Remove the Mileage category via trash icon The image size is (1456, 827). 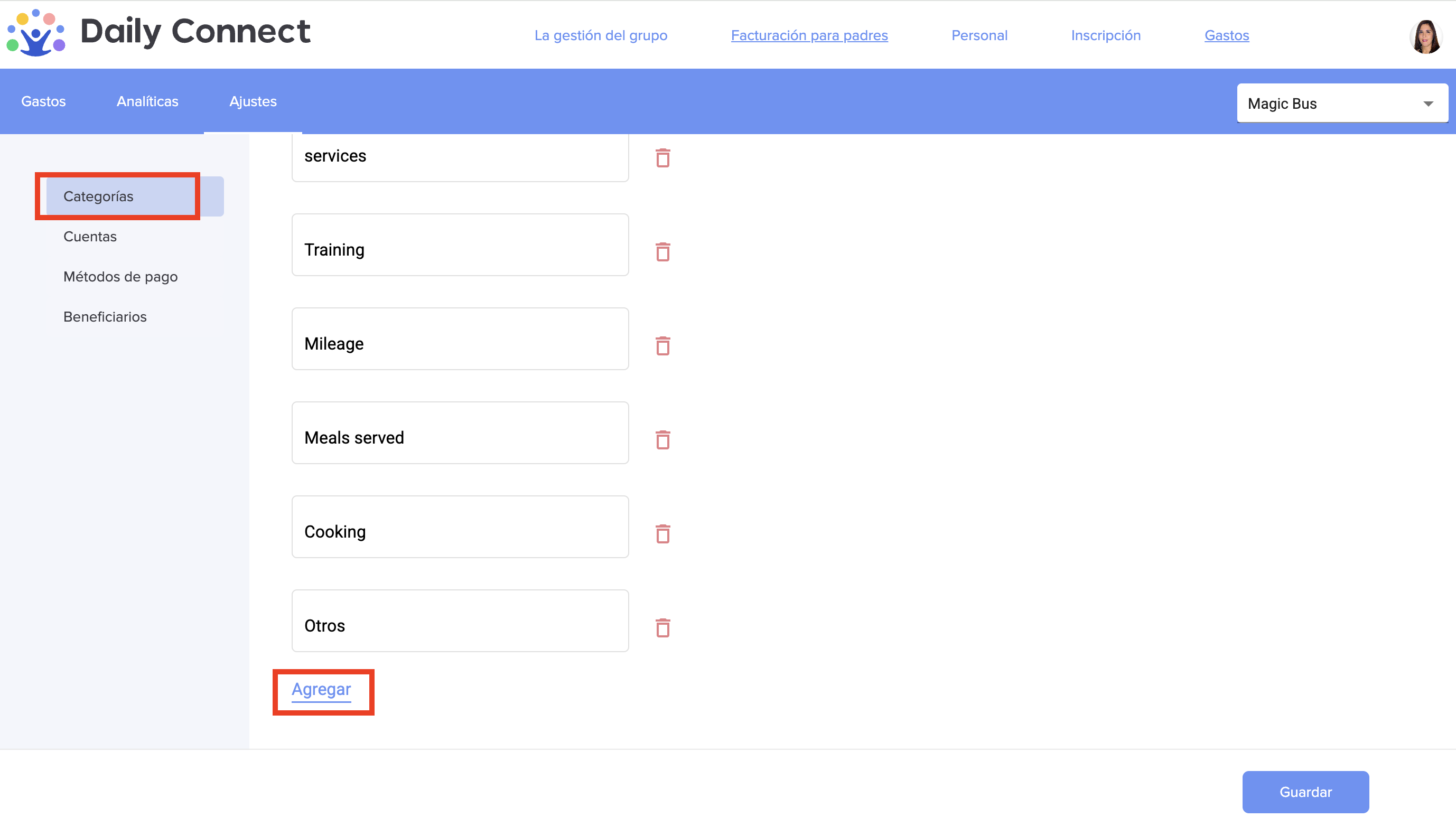662,345
